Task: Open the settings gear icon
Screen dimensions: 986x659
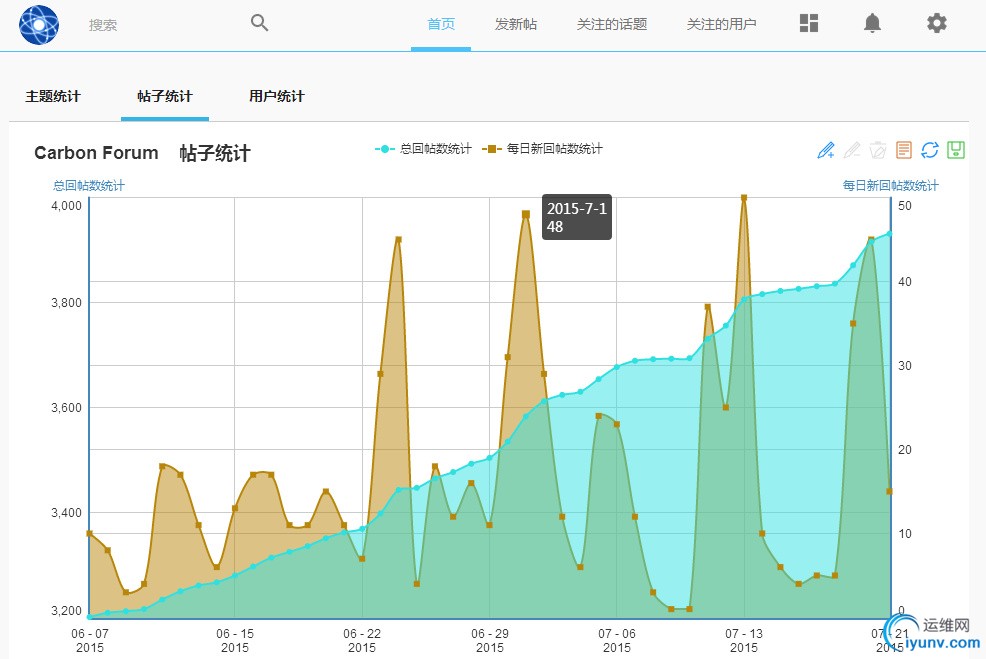Action: click(x=936, y=23)
